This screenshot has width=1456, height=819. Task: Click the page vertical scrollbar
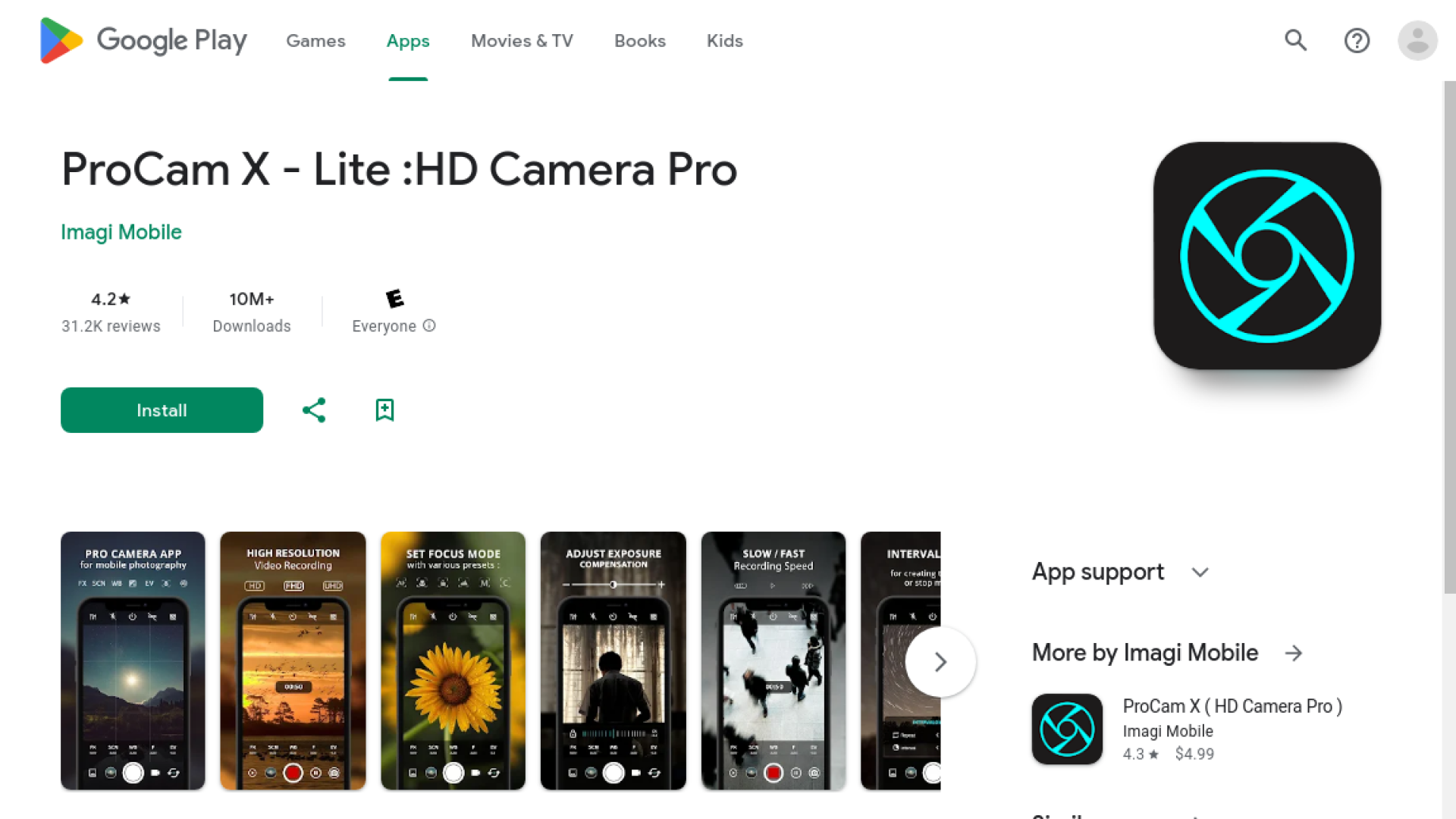point(1448,337)
